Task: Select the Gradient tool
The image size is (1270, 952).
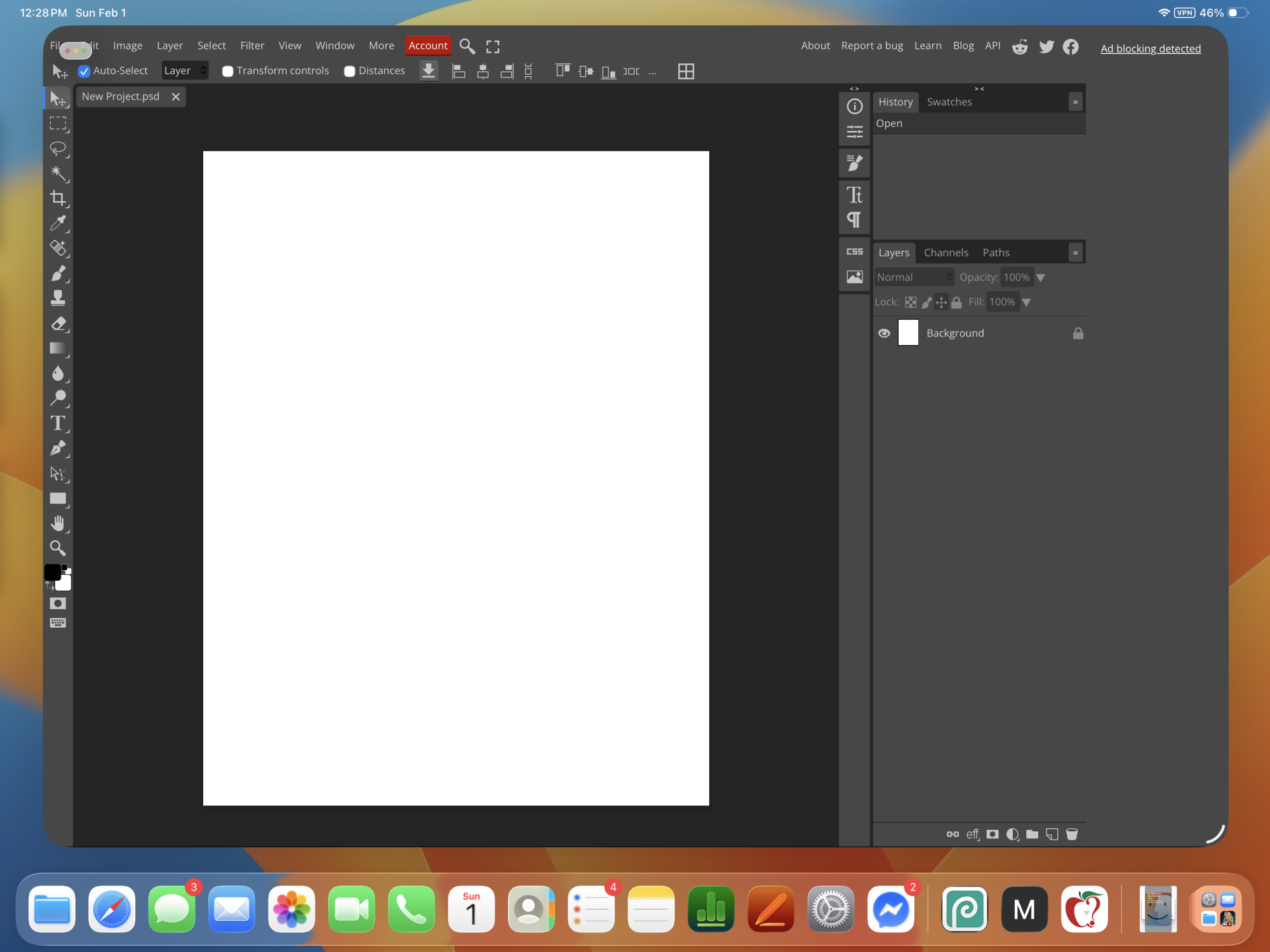Action: point(58,348)
